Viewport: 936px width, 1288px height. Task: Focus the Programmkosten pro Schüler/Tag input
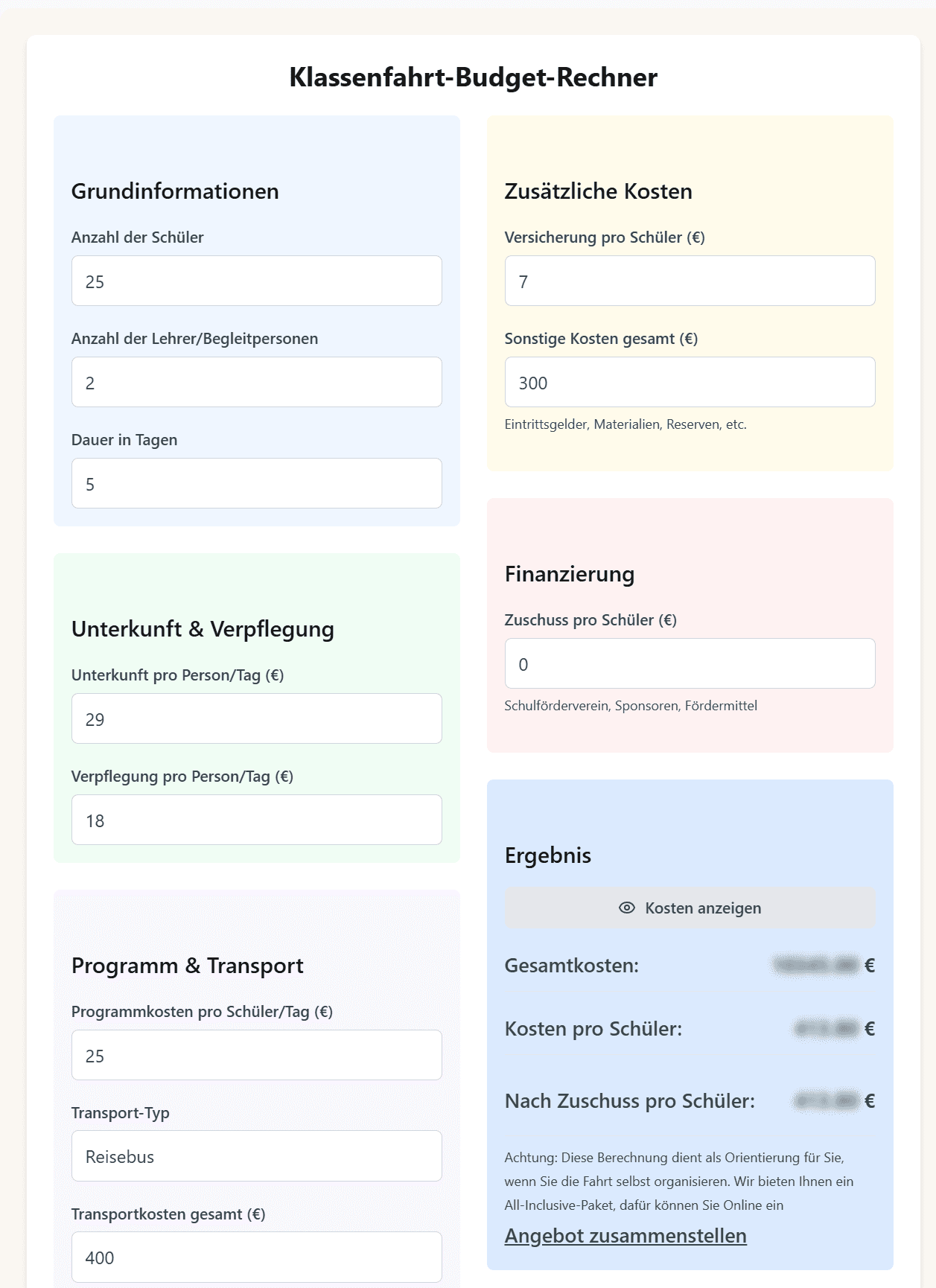tap(256, 1055)
